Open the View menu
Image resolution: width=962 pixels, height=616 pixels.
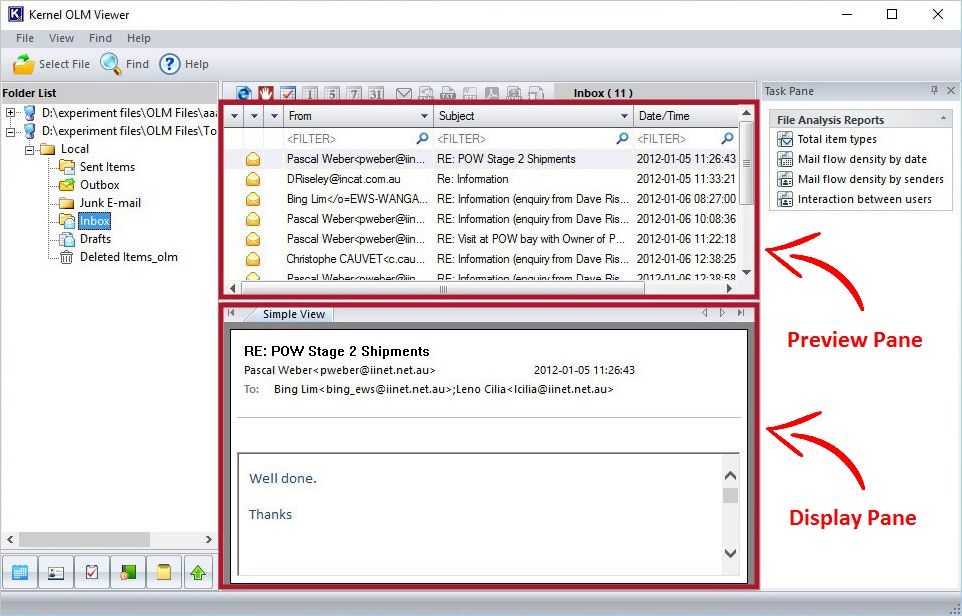pos(61,38)
